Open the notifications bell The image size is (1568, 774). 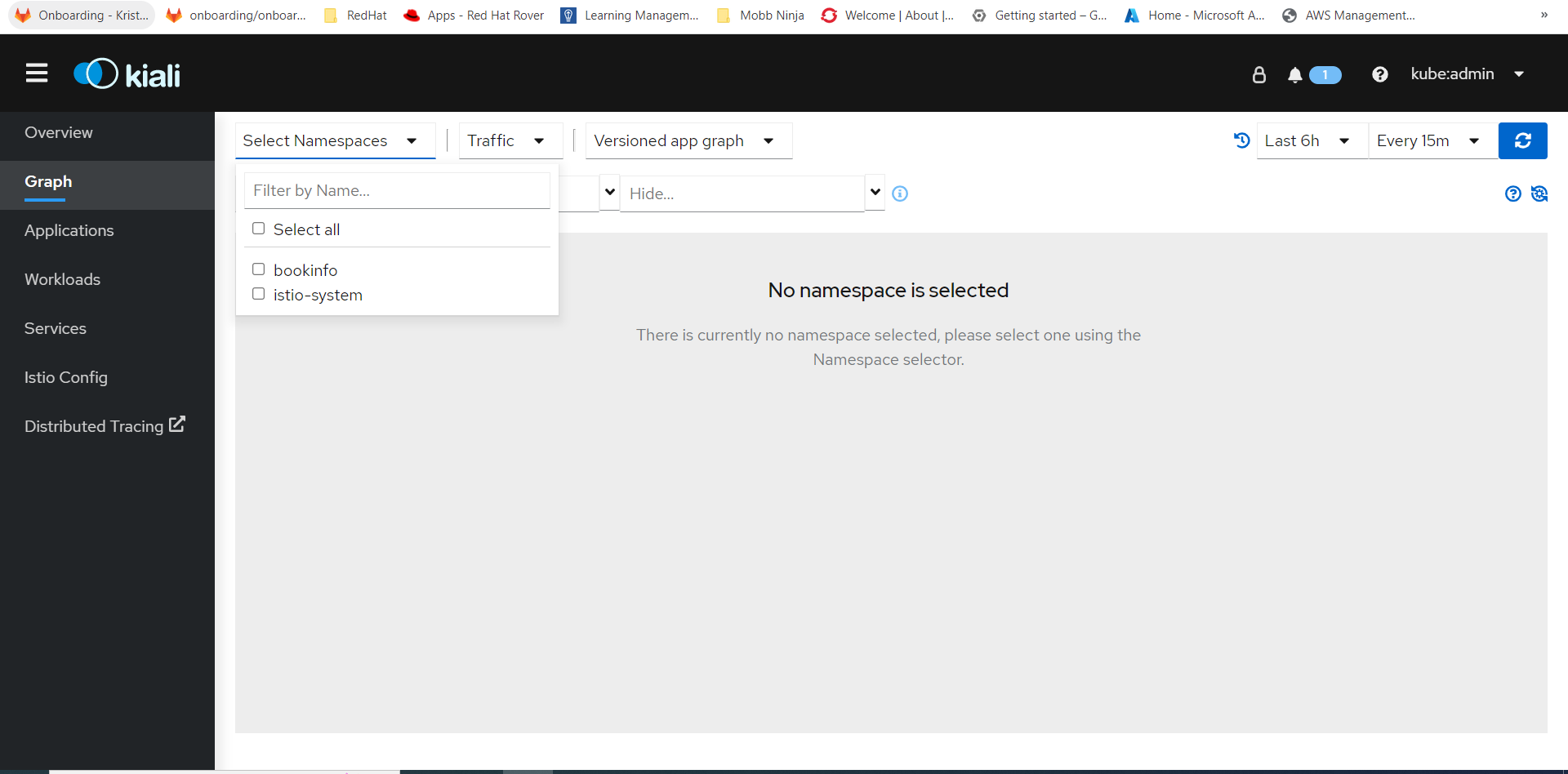1294,75
